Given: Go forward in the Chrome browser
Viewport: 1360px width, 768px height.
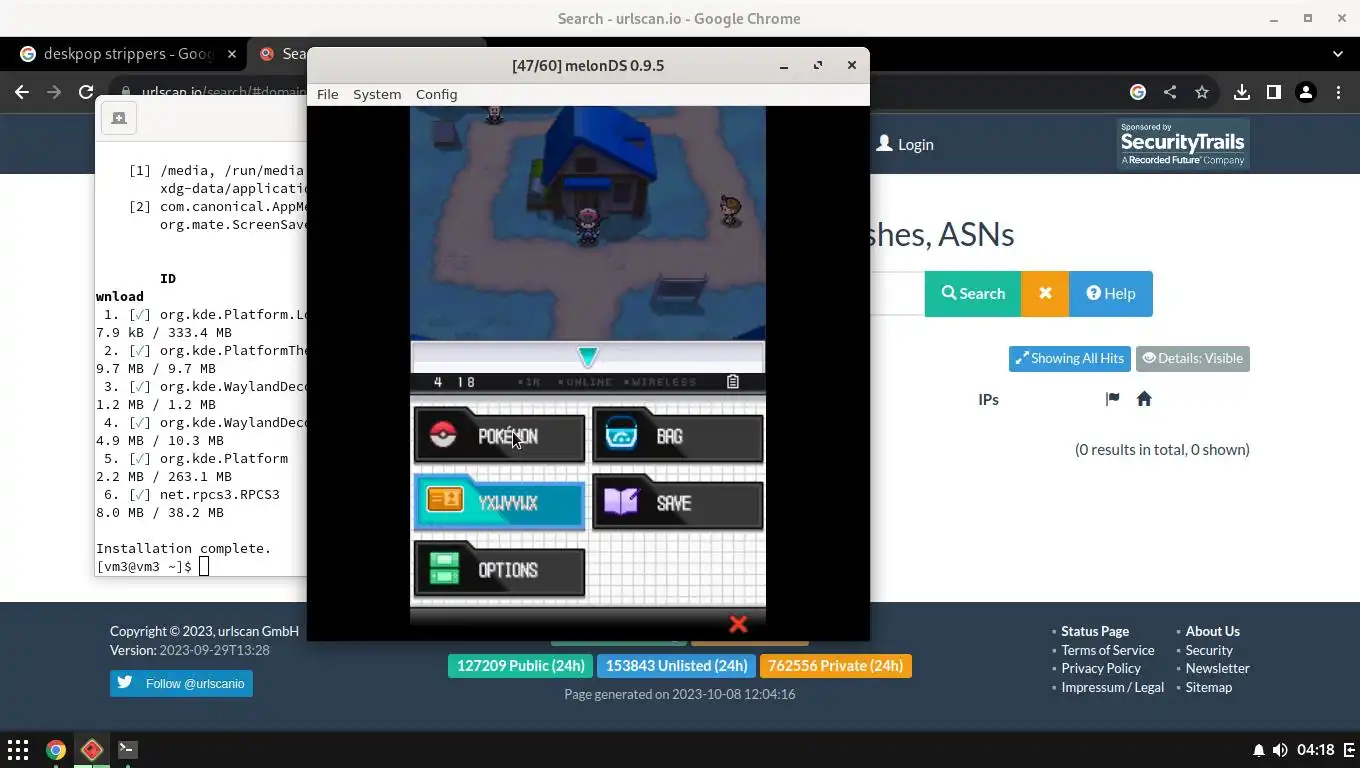Looking at the screenshot, I should coord(54,92).
